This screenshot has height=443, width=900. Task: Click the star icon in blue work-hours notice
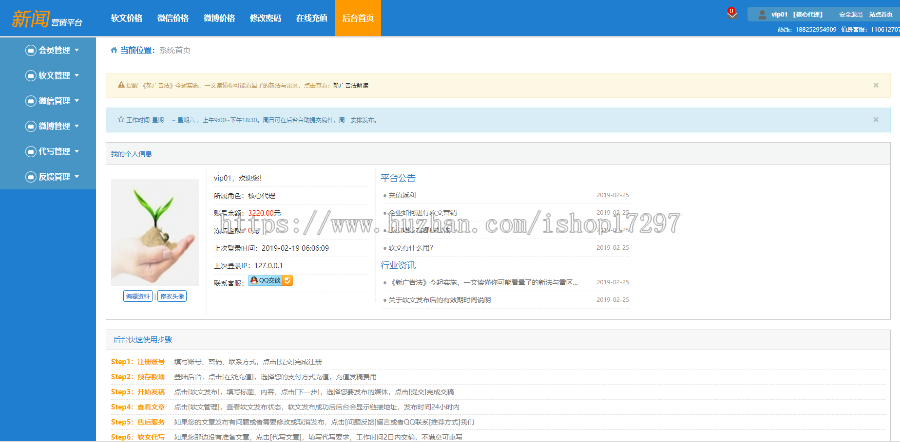(121, 120)
